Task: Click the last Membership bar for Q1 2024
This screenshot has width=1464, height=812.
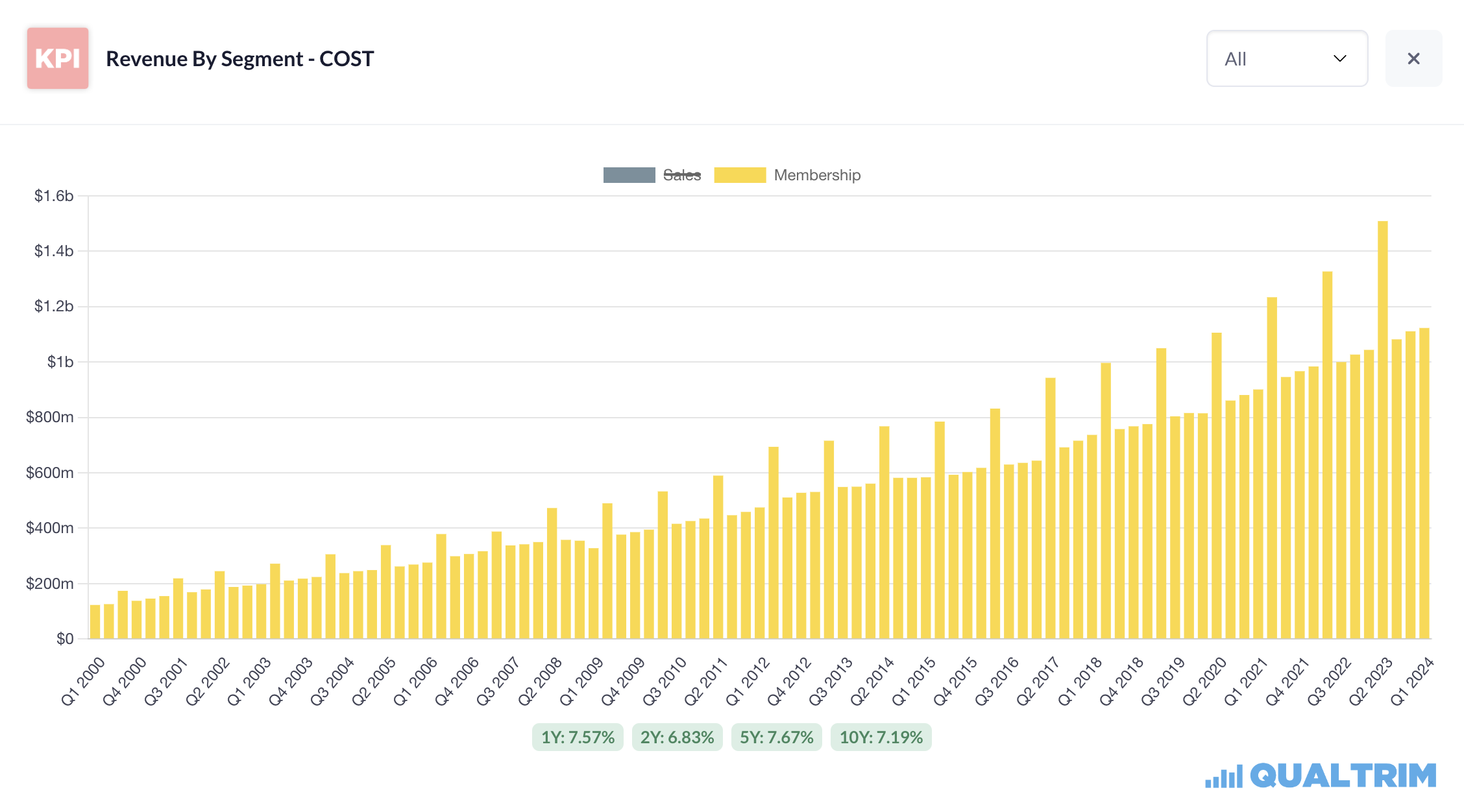Action: (x=1424, y=483)
